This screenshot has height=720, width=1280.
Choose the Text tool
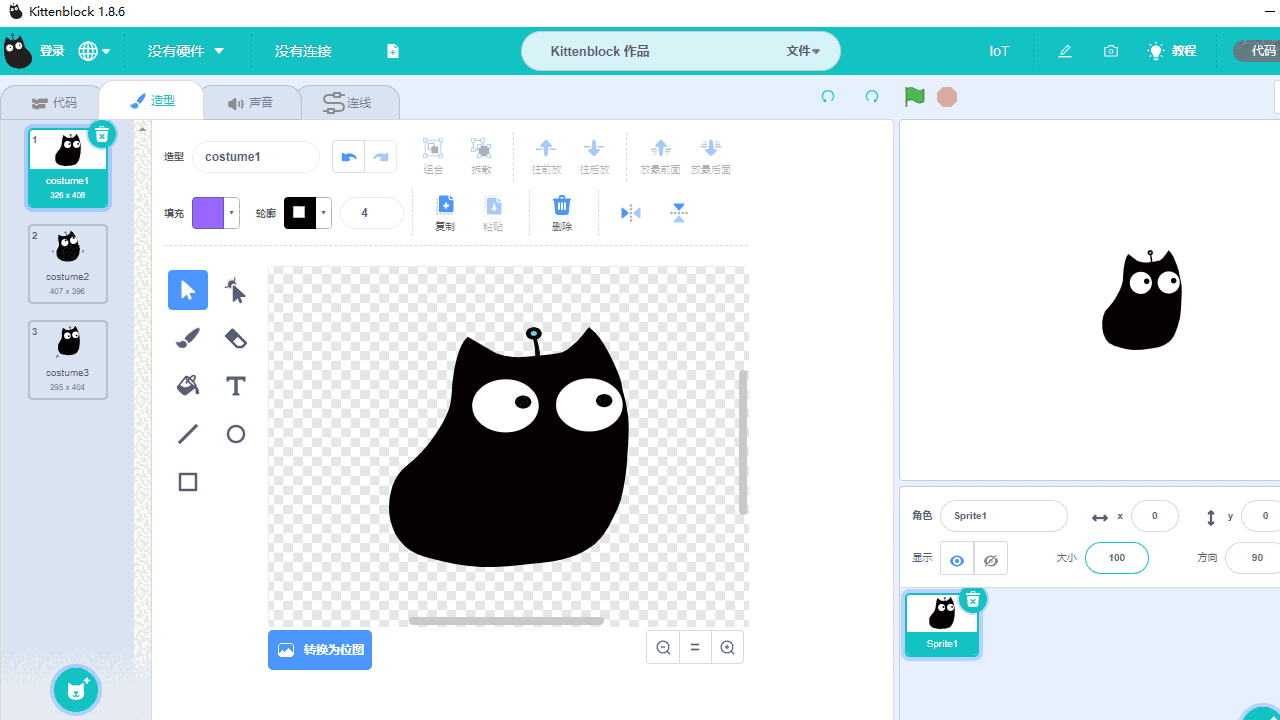(235, 386)
